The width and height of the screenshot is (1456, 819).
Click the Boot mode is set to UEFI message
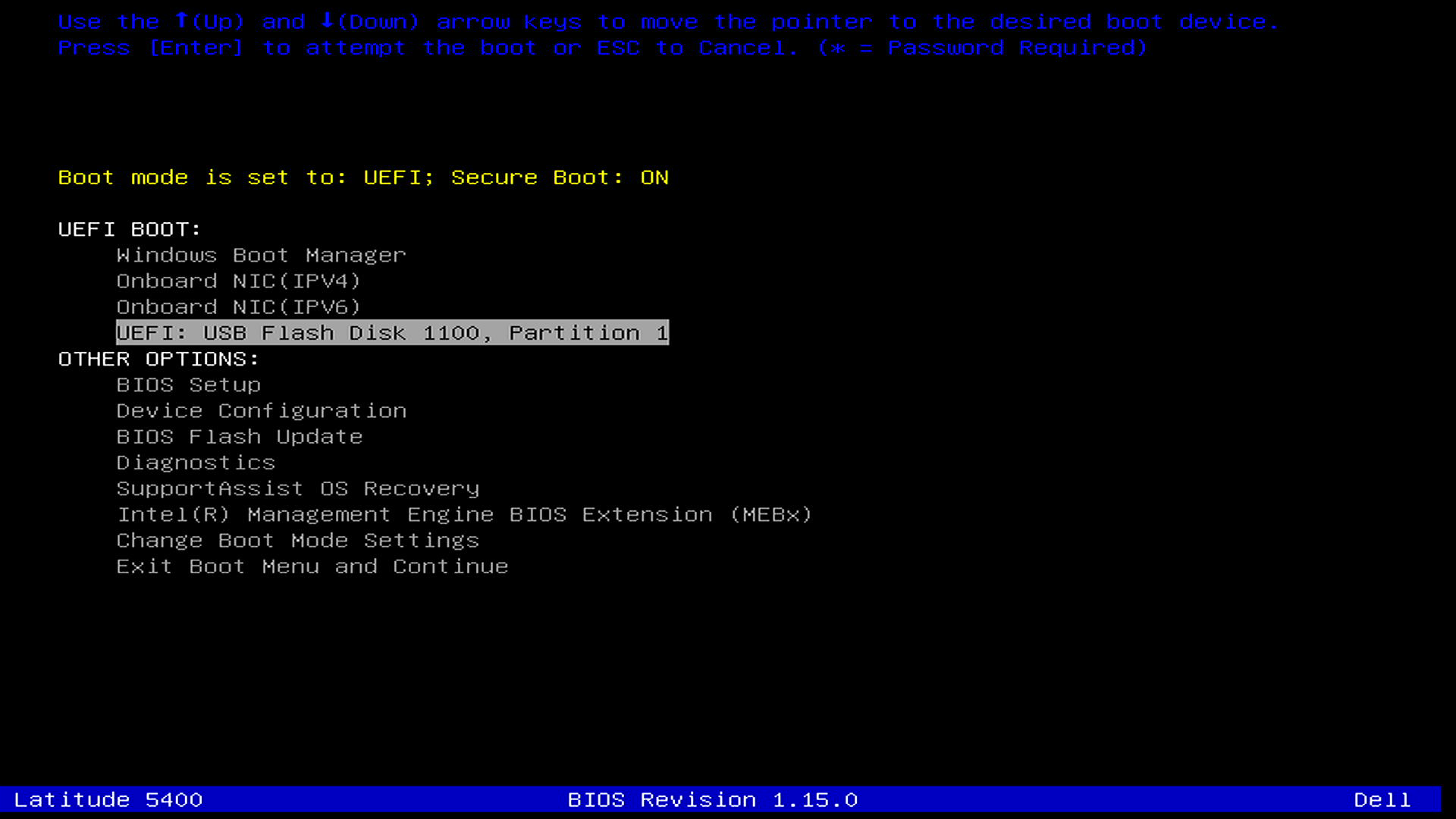[243, 177]
